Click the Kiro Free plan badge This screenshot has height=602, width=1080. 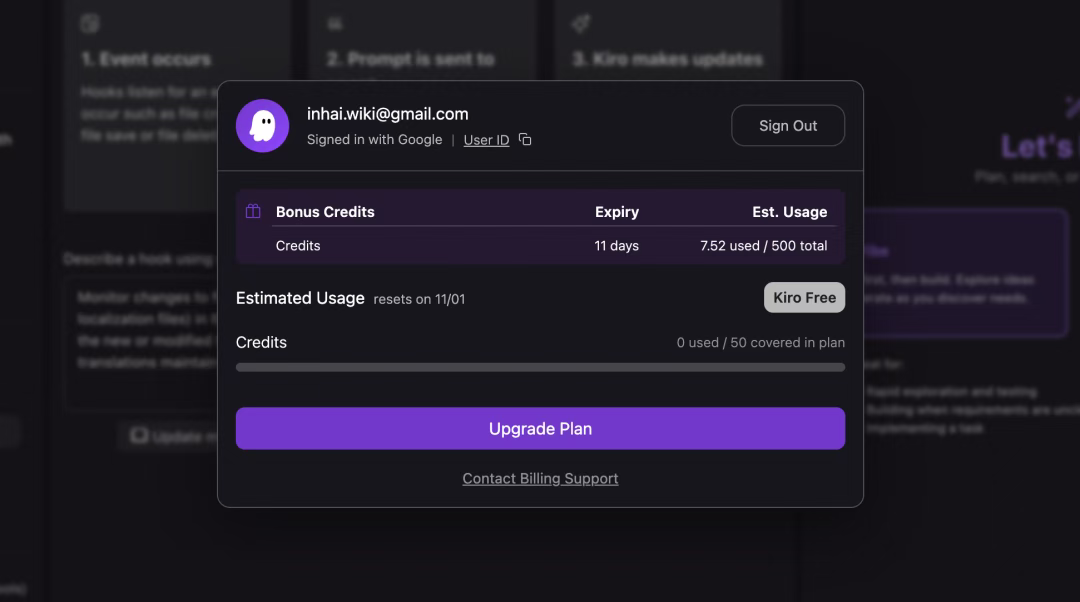(804, 298)
